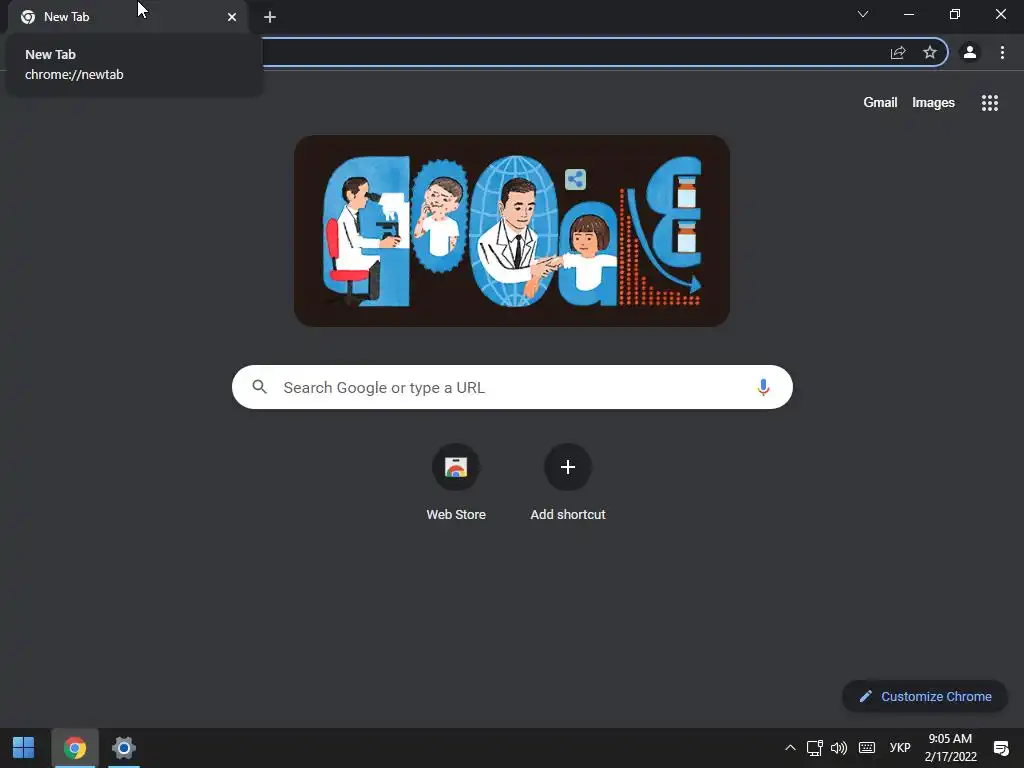Open the Chrome profile avatar
The width and height of the screenshot is (1024, 768).
click(x=970, y=52)
